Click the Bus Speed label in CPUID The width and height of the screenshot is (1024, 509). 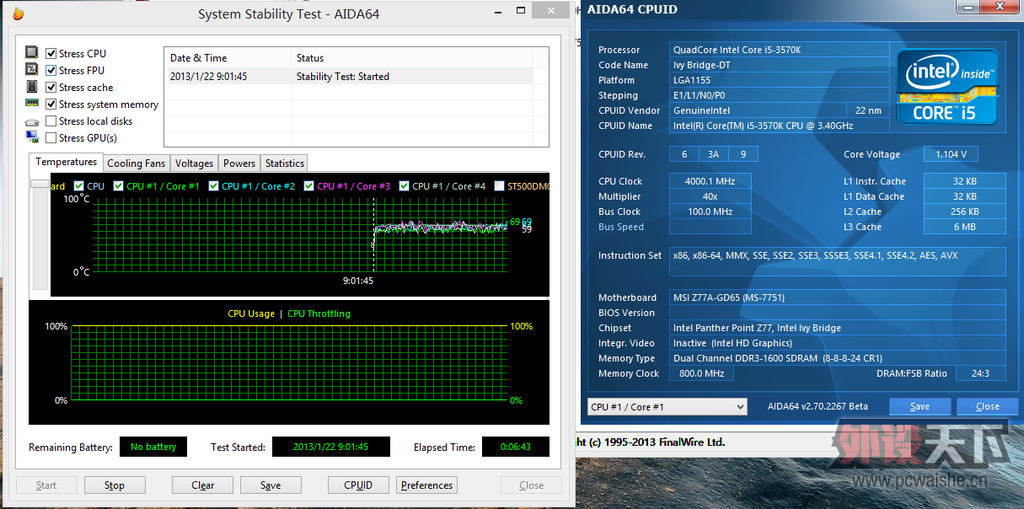click(x=621, y=227)
